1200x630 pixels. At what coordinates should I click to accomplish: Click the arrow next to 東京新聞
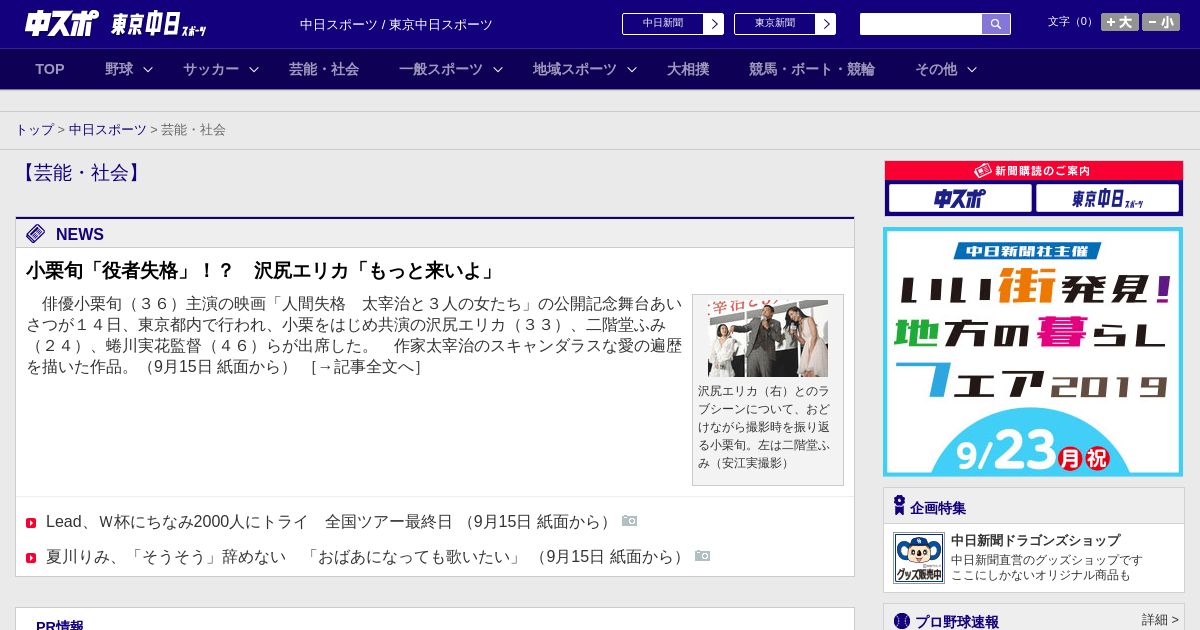[826, 24]
